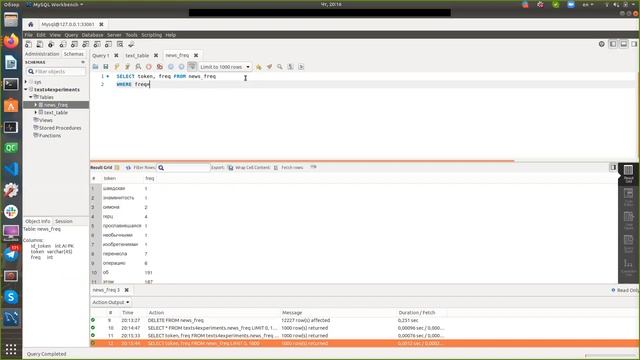640x360 pixels.
Task: Open Query menu
Action: (x=71, y=35)
